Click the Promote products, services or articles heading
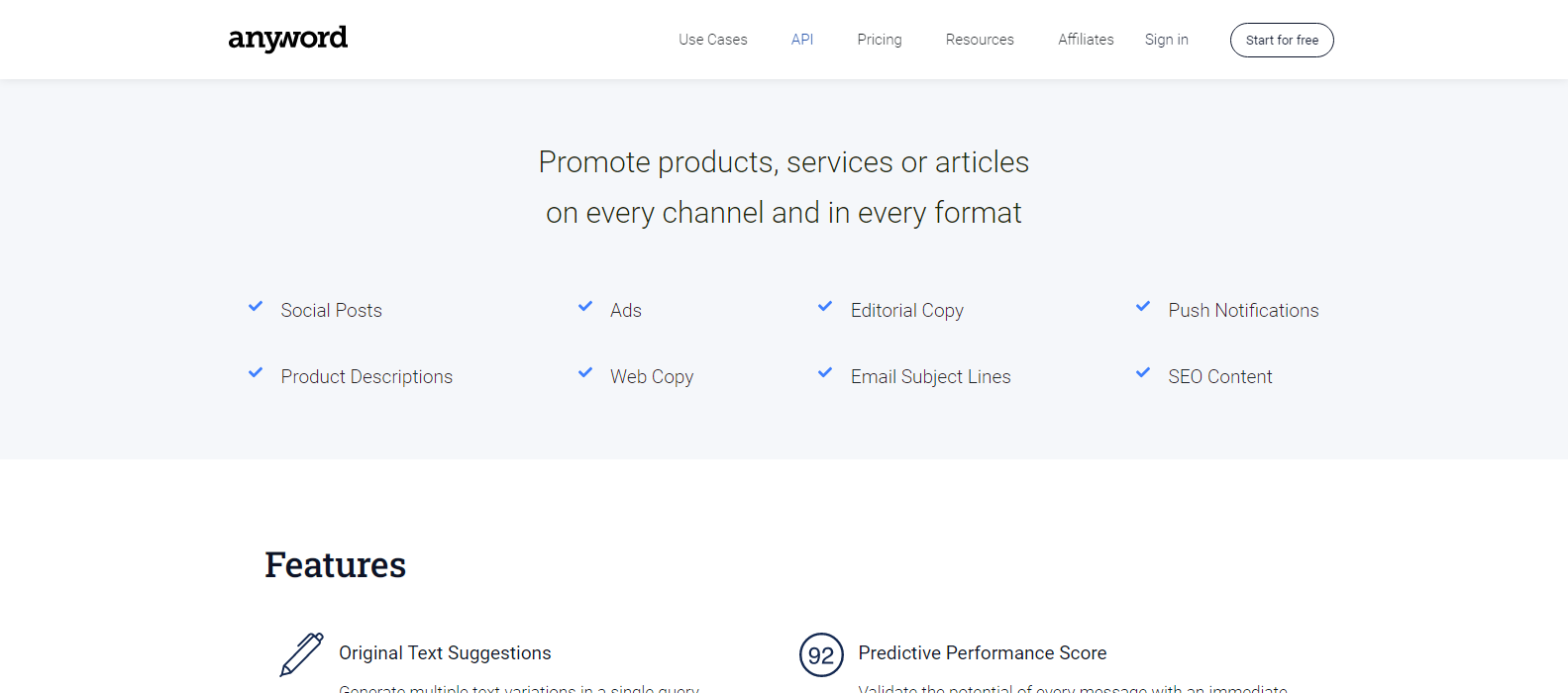Viewport: 1568px width, 693px height. click(784, 162)
